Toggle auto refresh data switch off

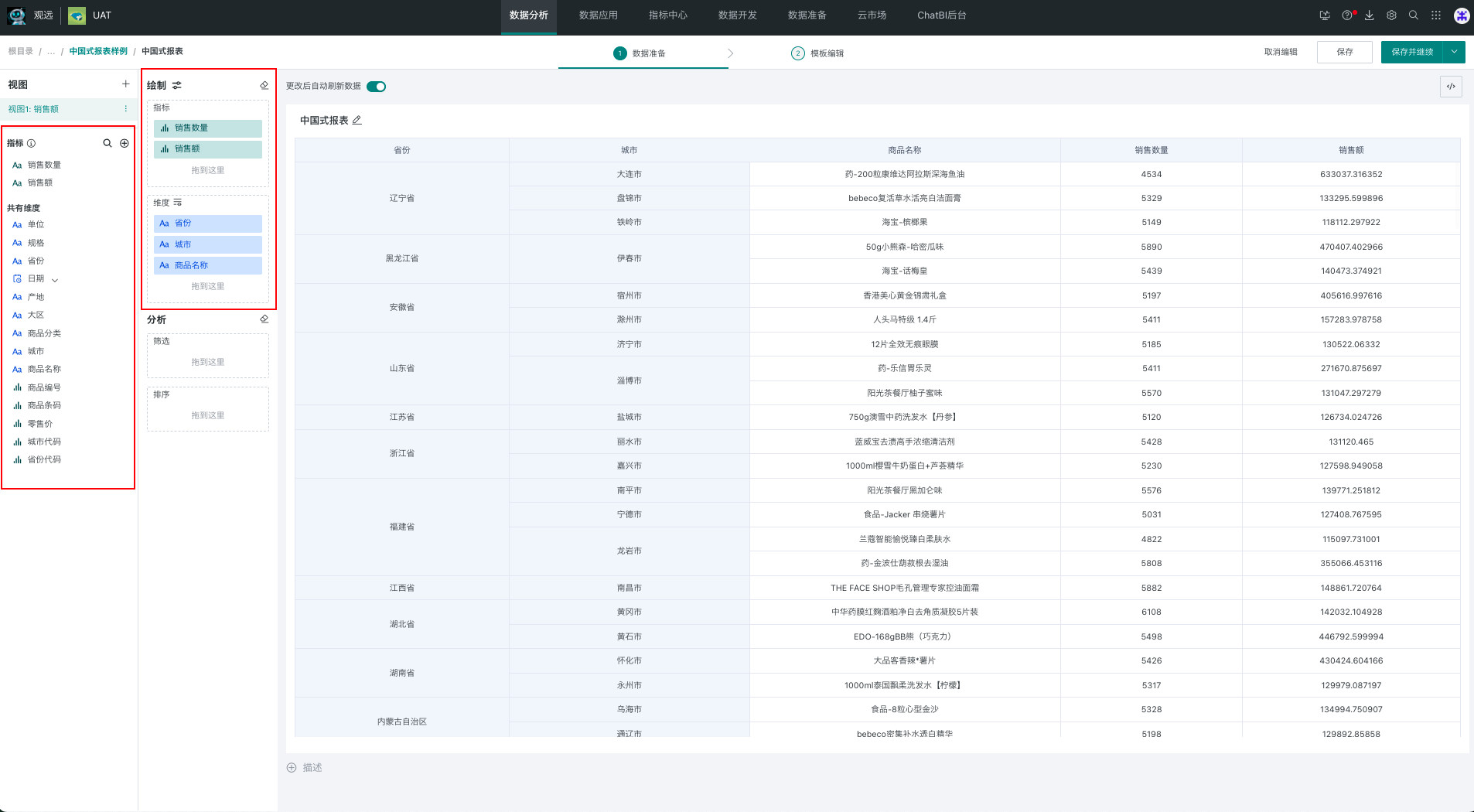tap(376, 87)
